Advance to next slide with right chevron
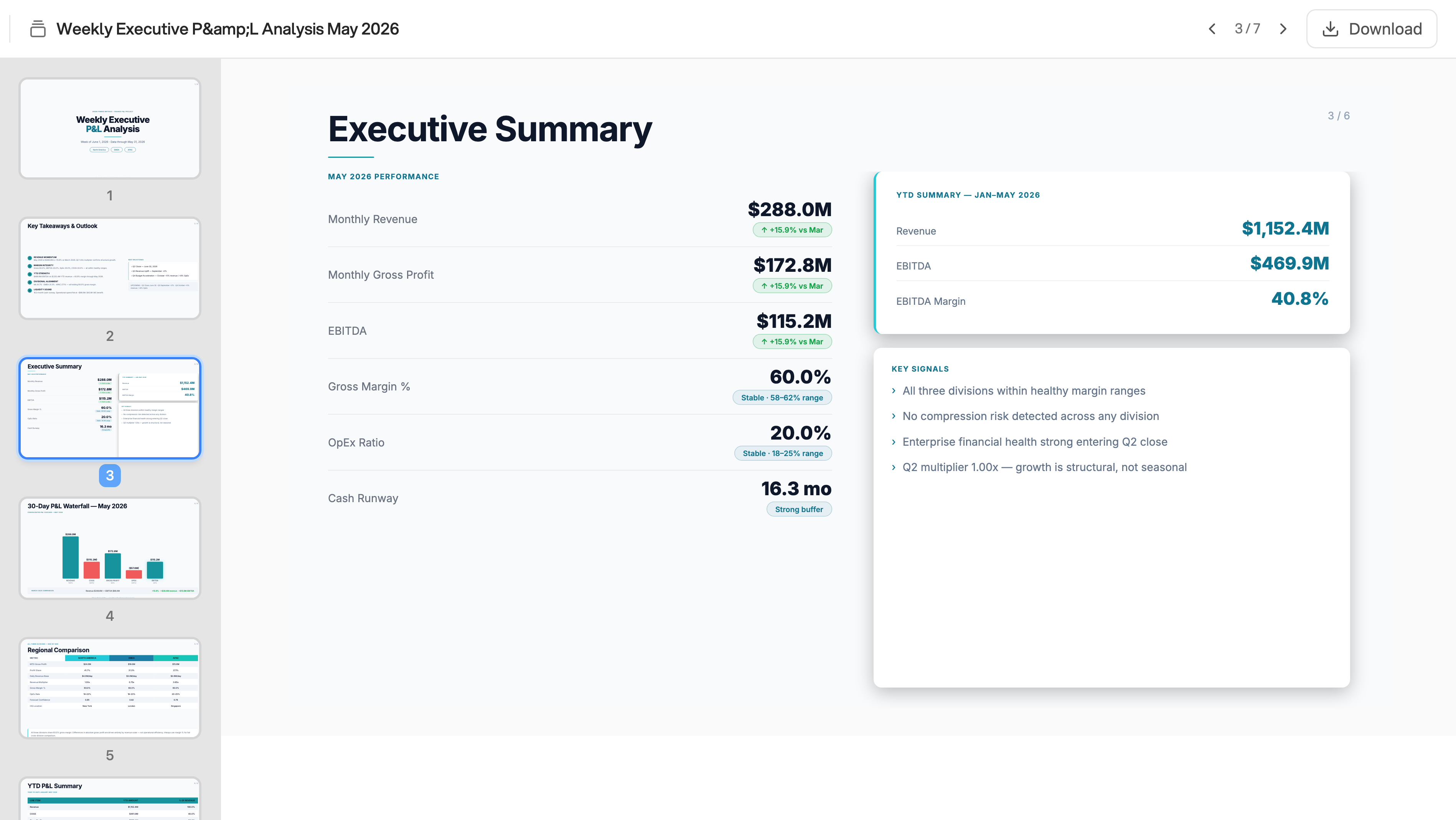The height and width of the screenshot is (820, 1456). click(1283, 29)
